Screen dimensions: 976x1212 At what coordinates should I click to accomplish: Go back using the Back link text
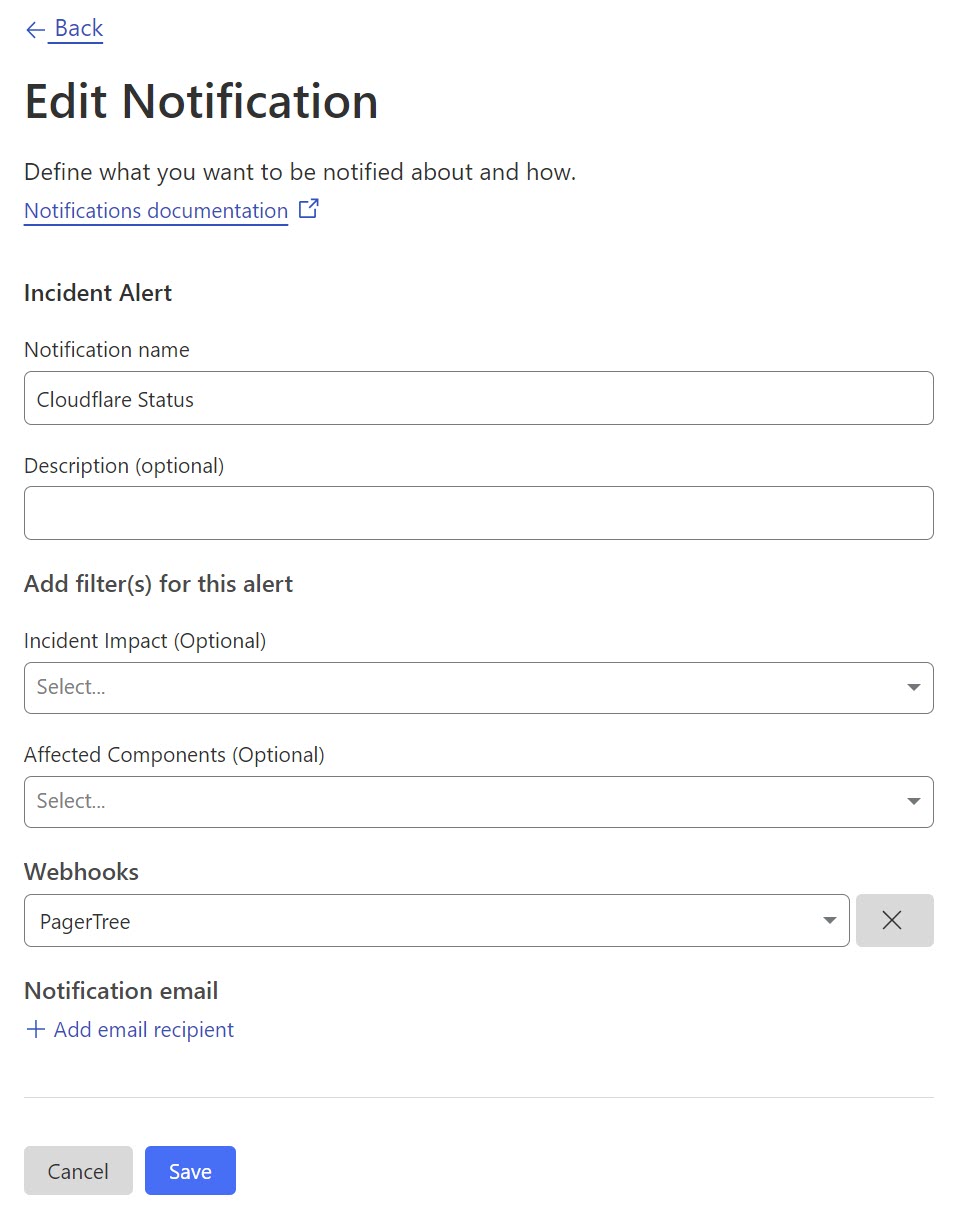click(x=78, y=29)
